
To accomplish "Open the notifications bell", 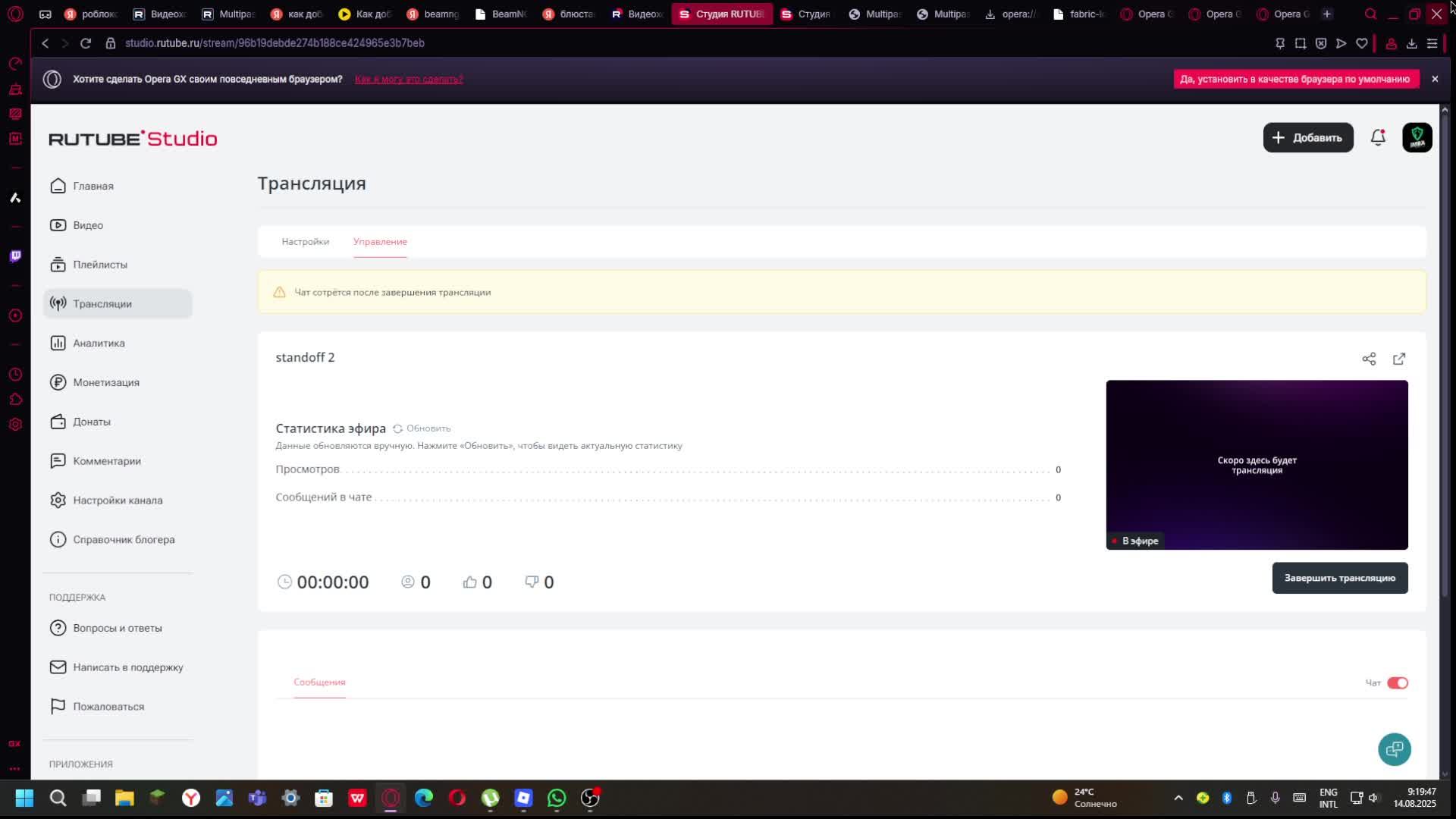I will 1378,137.
